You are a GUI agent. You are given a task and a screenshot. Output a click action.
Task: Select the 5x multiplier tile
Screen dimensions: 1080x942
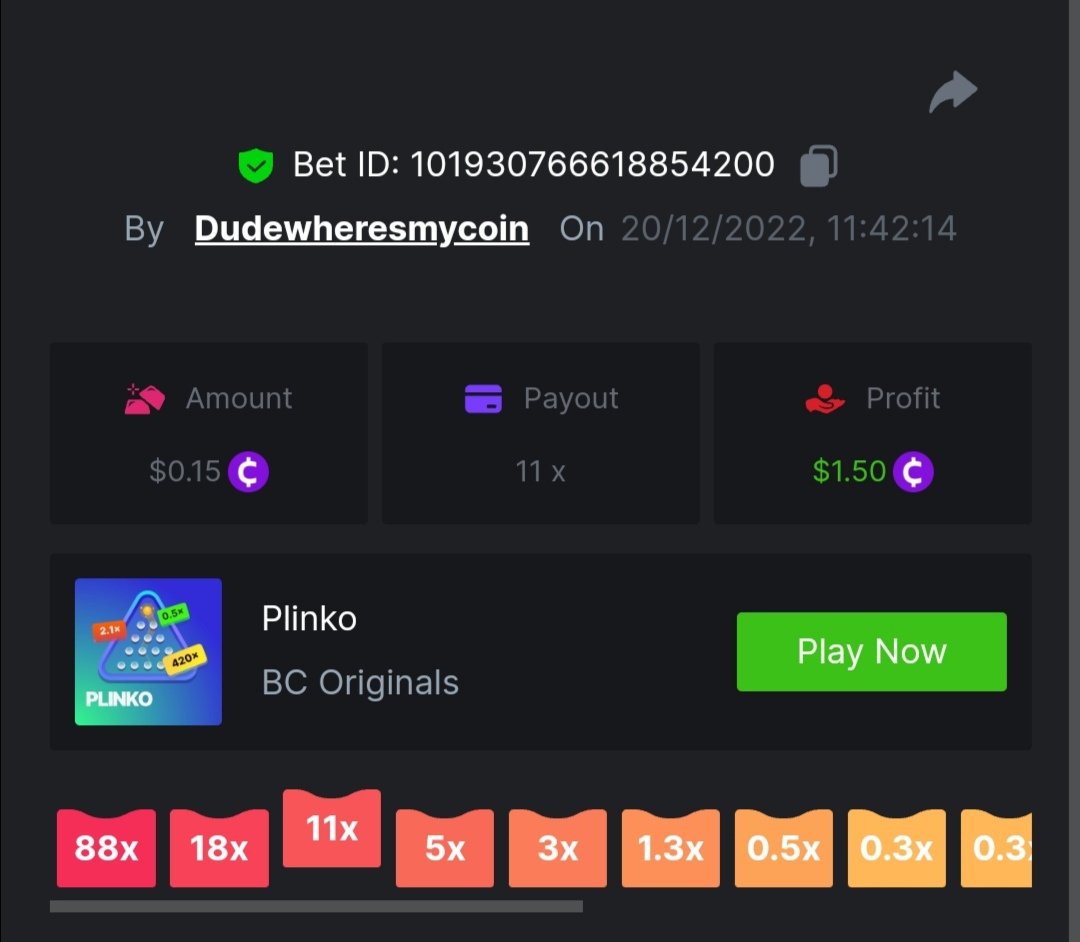coord(445,848)
